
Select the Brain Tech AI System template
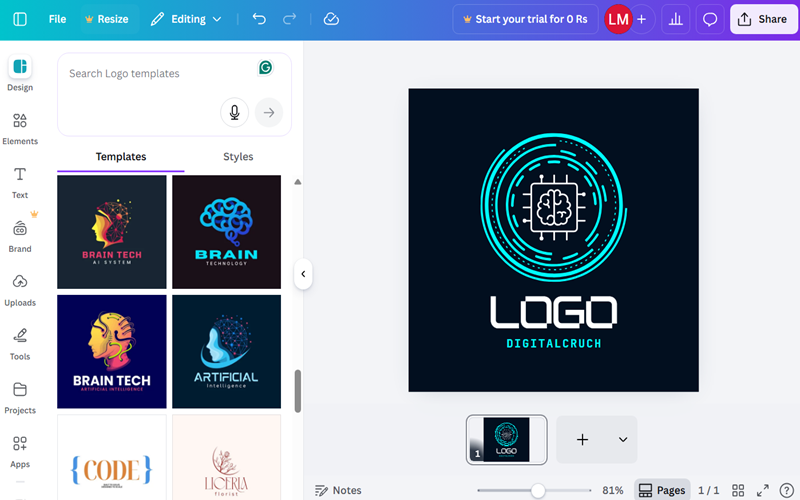pos(112,232)
